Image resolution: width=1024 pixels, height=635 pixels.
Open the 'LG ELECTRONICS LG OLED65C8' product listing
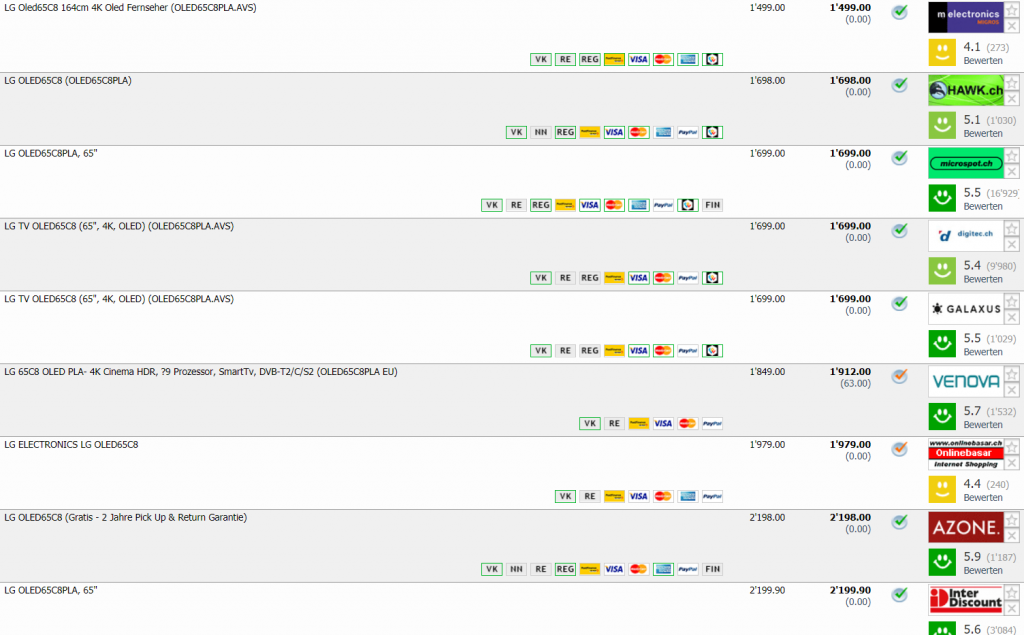click(71, 445)
